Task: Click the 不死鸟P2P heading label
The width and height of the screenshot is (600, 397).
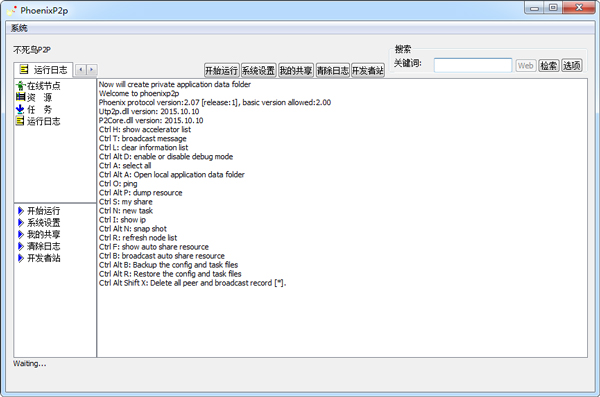Action: click(32, 50)
